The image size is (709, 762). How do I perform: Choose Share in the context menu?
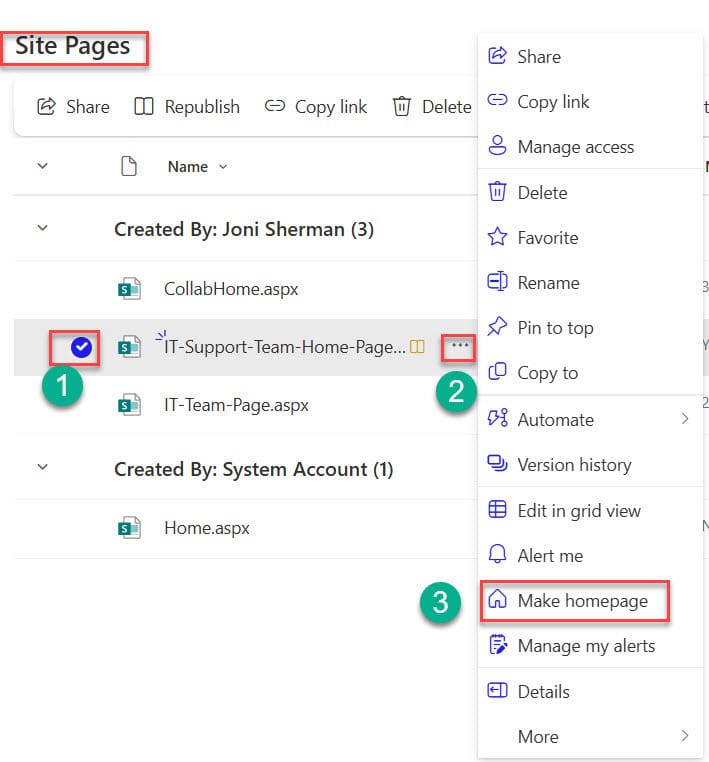pyautogui.click(x=590, y=56)
